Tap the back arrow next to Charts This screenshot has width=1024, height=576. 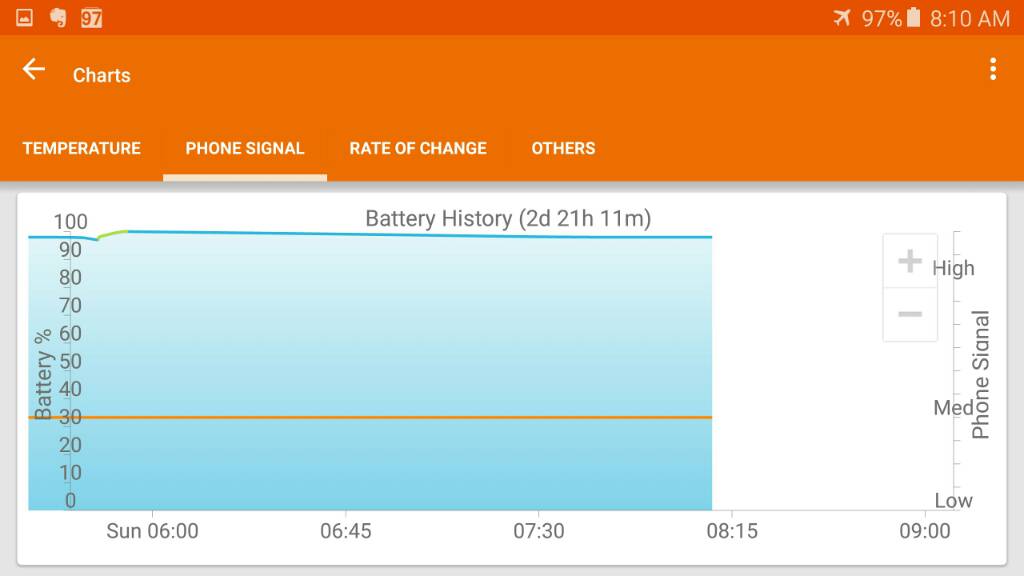coord(33,69)
